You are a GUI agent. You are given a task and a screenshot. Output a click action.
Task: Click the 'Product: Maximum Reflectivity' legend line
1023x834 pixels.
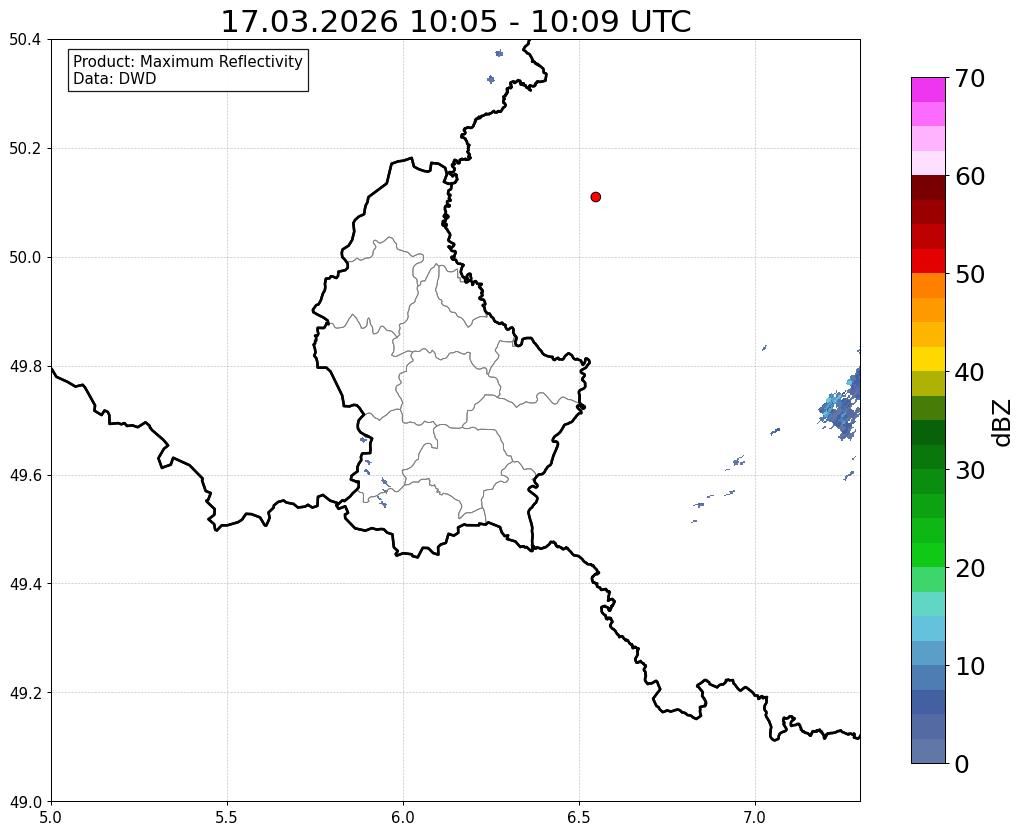(188, 61)
